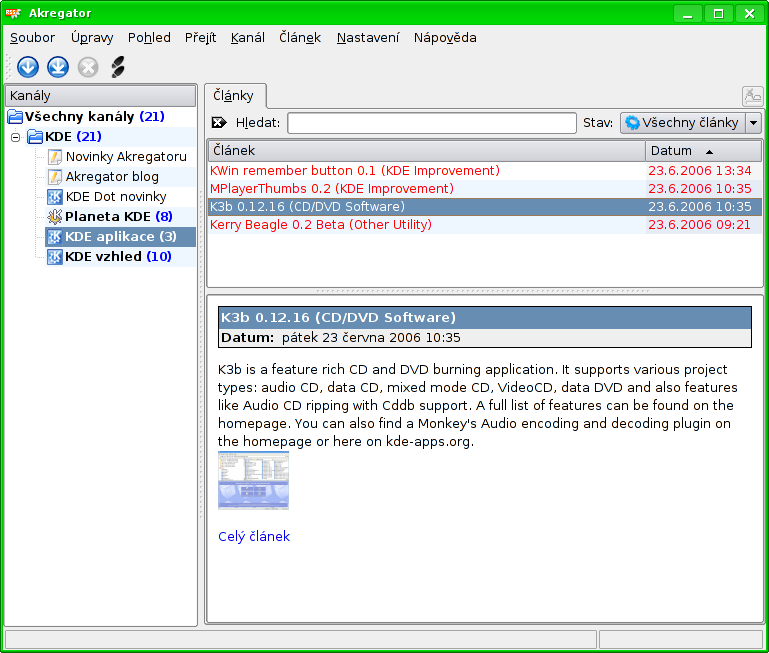The width and height of the screenshot is (769, 653).
Task: Click the Kanály panel header
Action: tap(100, 96)
